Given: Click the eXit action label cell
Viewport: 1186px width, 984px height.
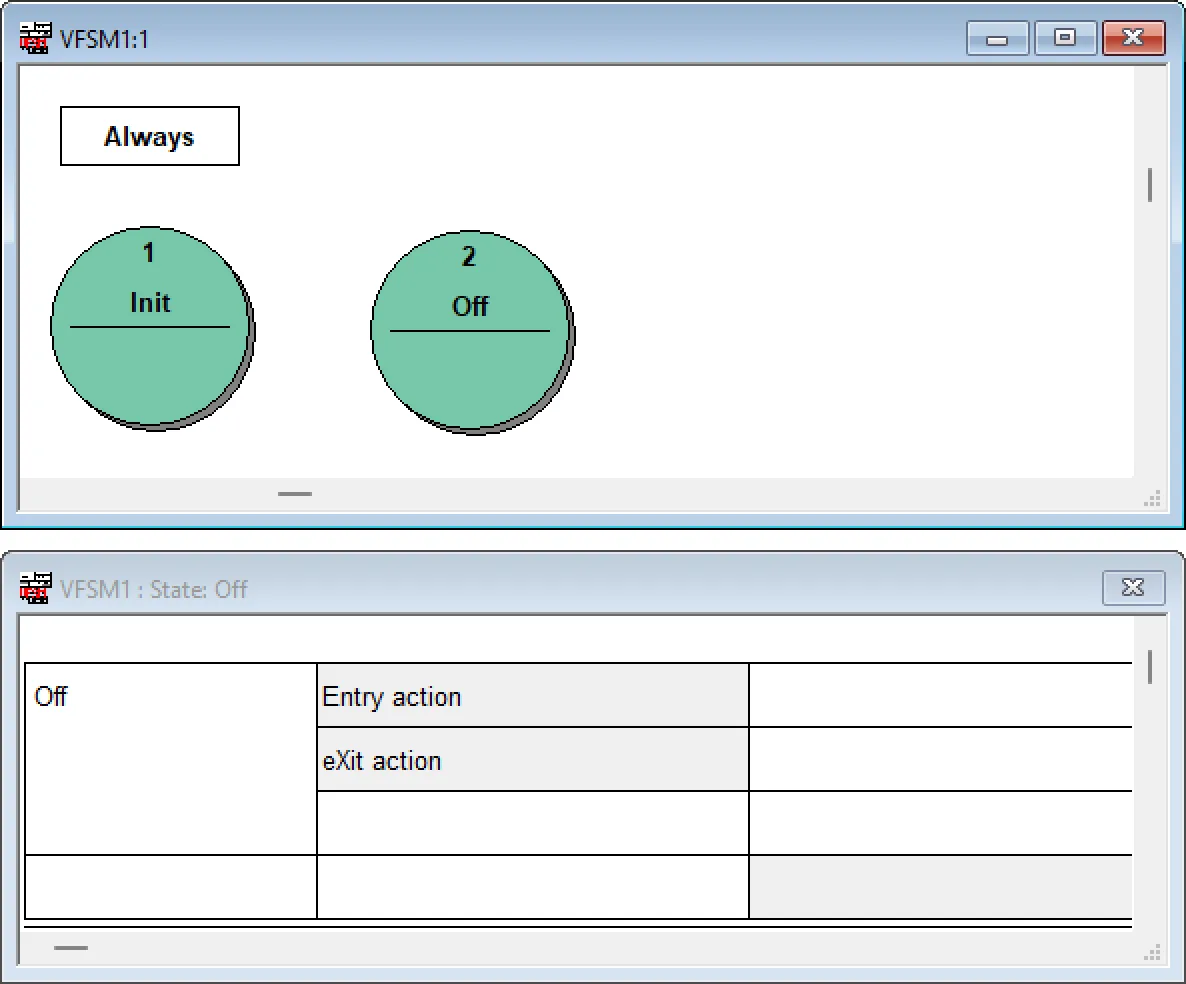Looking at the screenshot, I should [532, 760].
